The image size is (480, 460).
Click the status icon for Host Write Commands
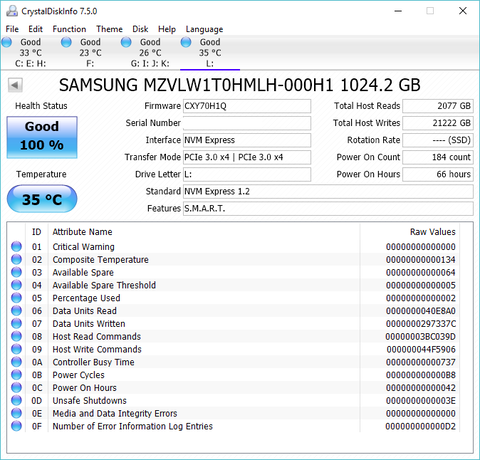[16, 349]
